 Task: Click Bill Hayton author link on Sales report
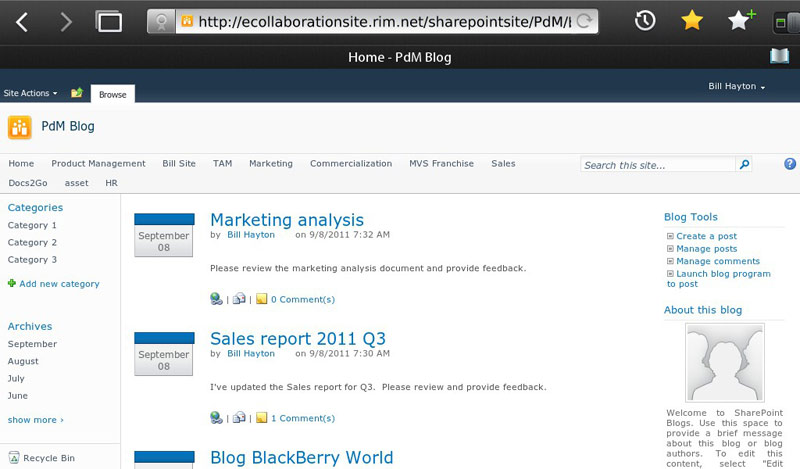(251, 354)
